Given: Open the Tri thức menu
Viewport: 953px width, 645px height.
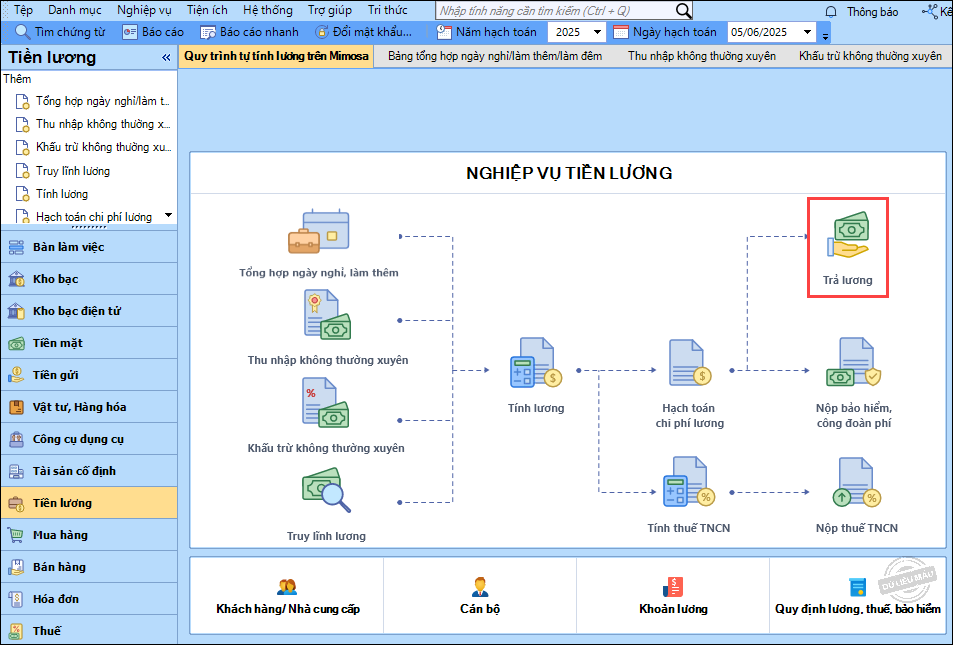Looking at the screenshot, I should click(x=388, y=10).
